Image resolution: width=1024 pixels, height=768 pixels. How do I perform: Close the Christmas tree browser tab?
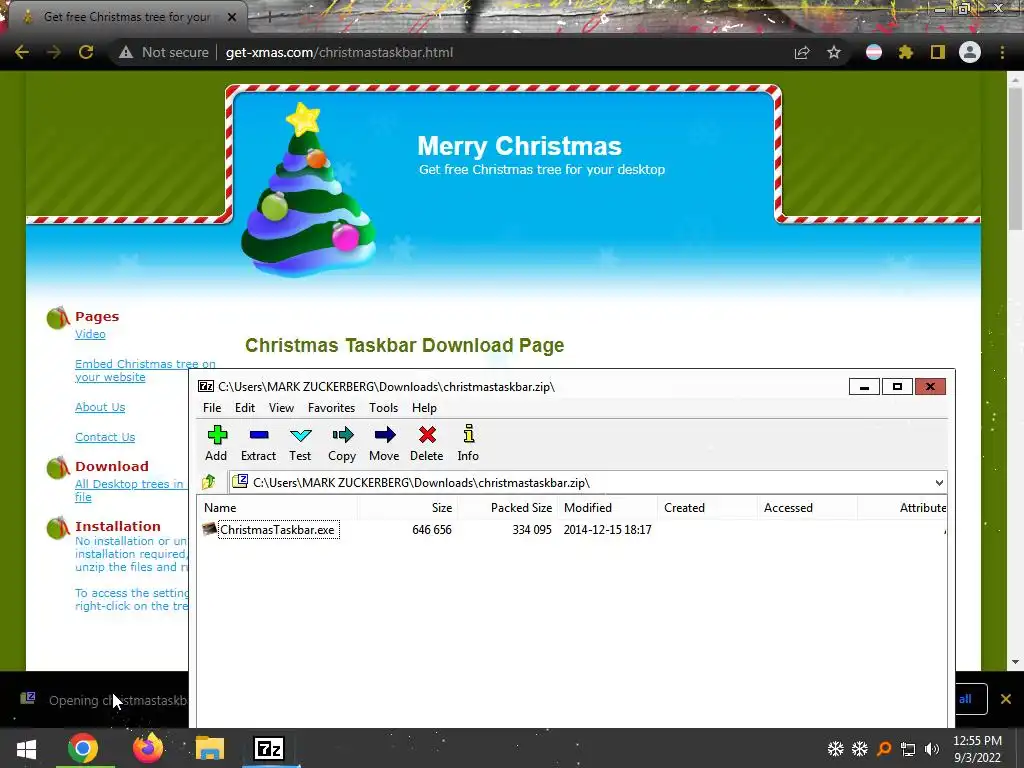[x=232, y=17]
